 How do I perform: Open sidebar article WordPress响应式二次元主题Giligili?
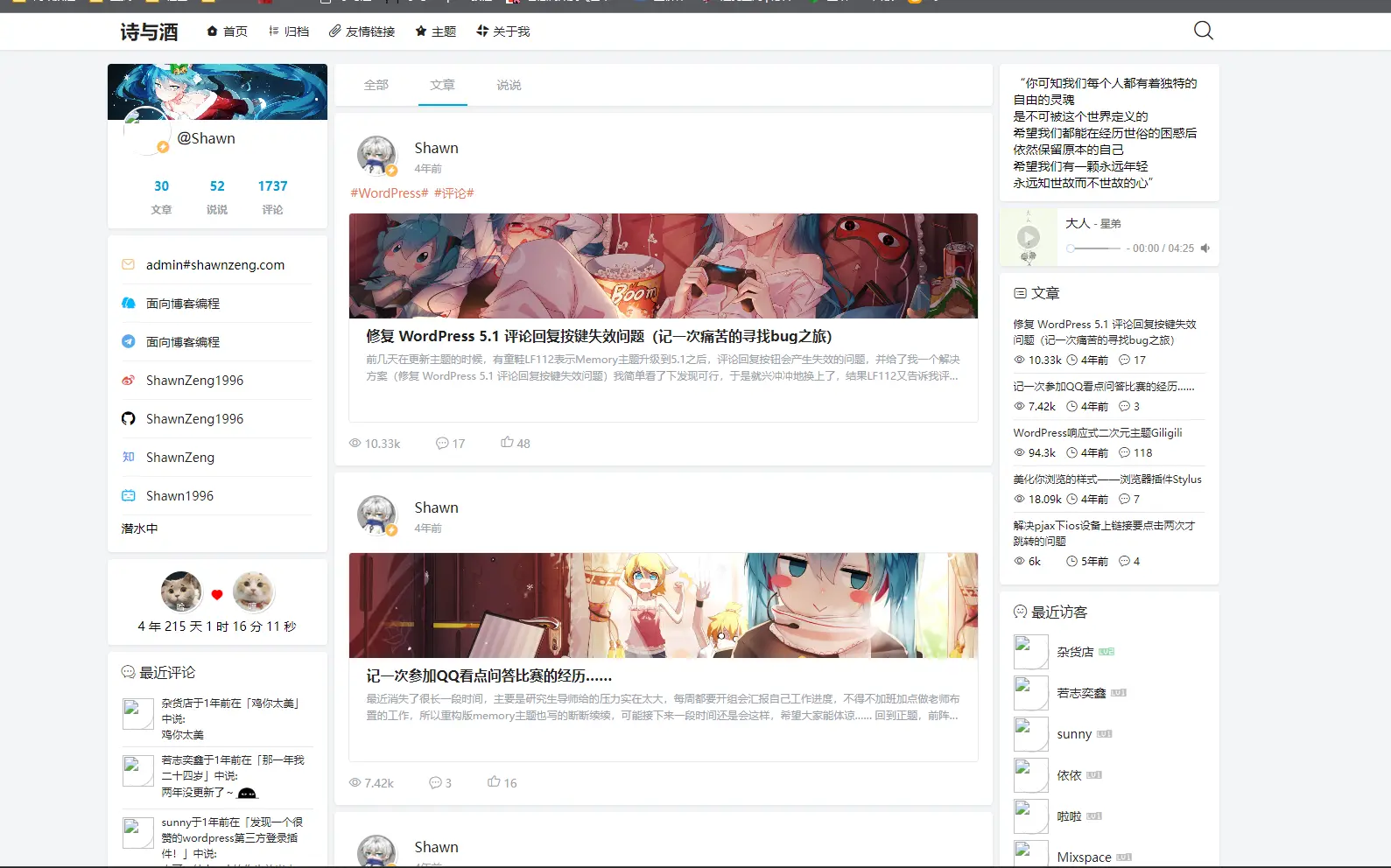(1098, 433)
